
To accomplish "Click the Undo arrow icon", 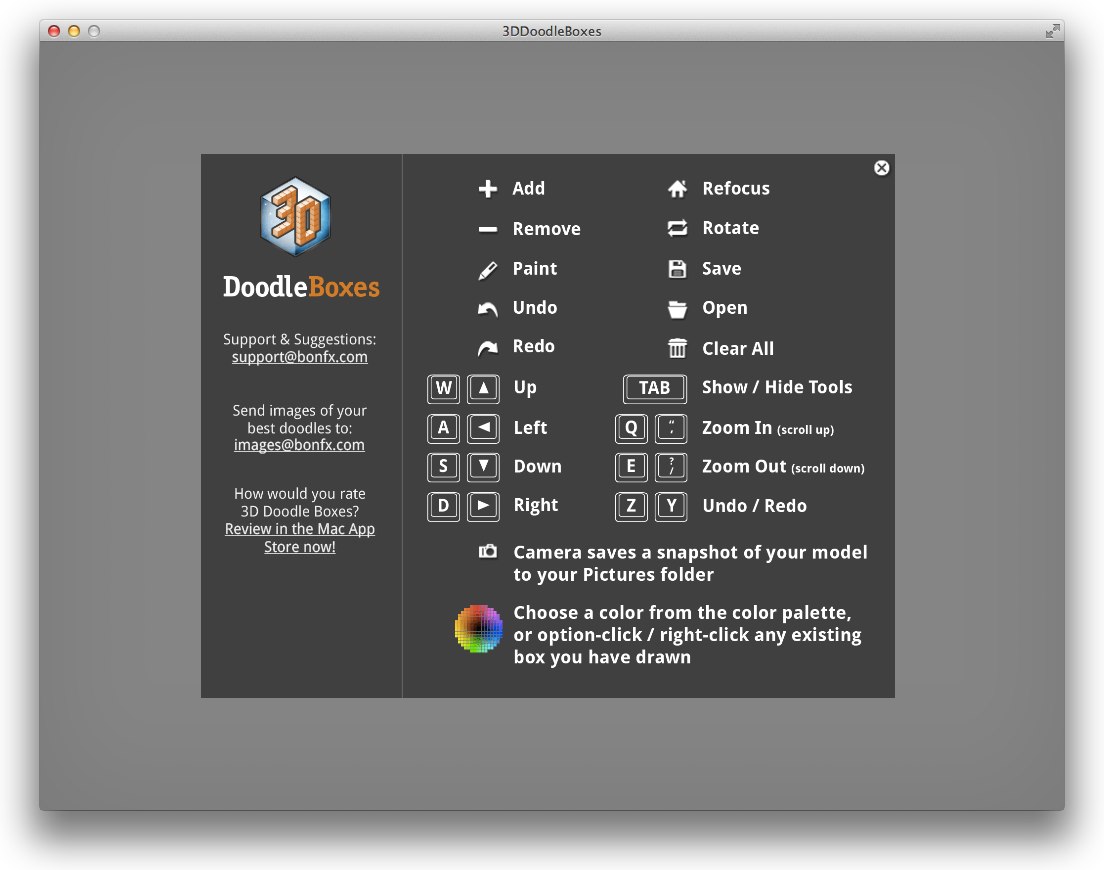I will click(x=488, y=309).
